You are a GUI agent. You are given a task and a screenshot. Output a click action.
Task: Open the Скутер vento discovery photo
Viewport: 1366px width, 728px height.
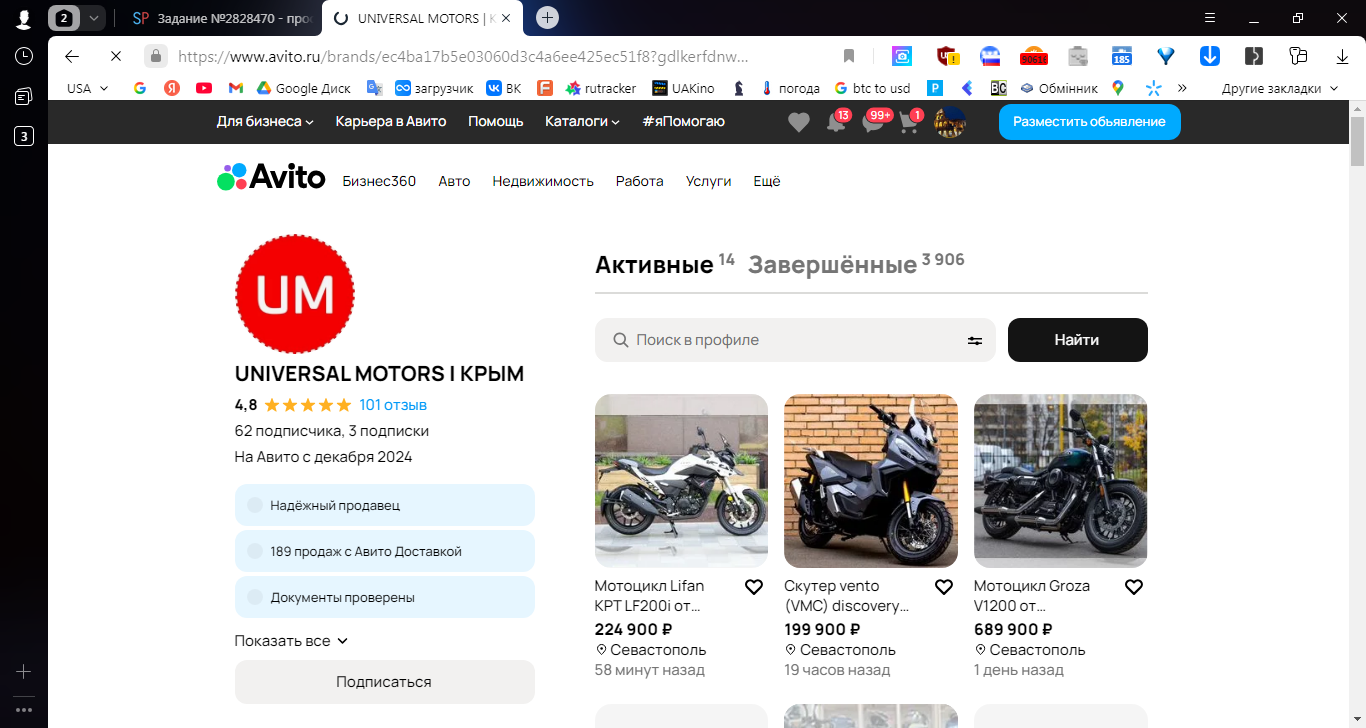871,481
